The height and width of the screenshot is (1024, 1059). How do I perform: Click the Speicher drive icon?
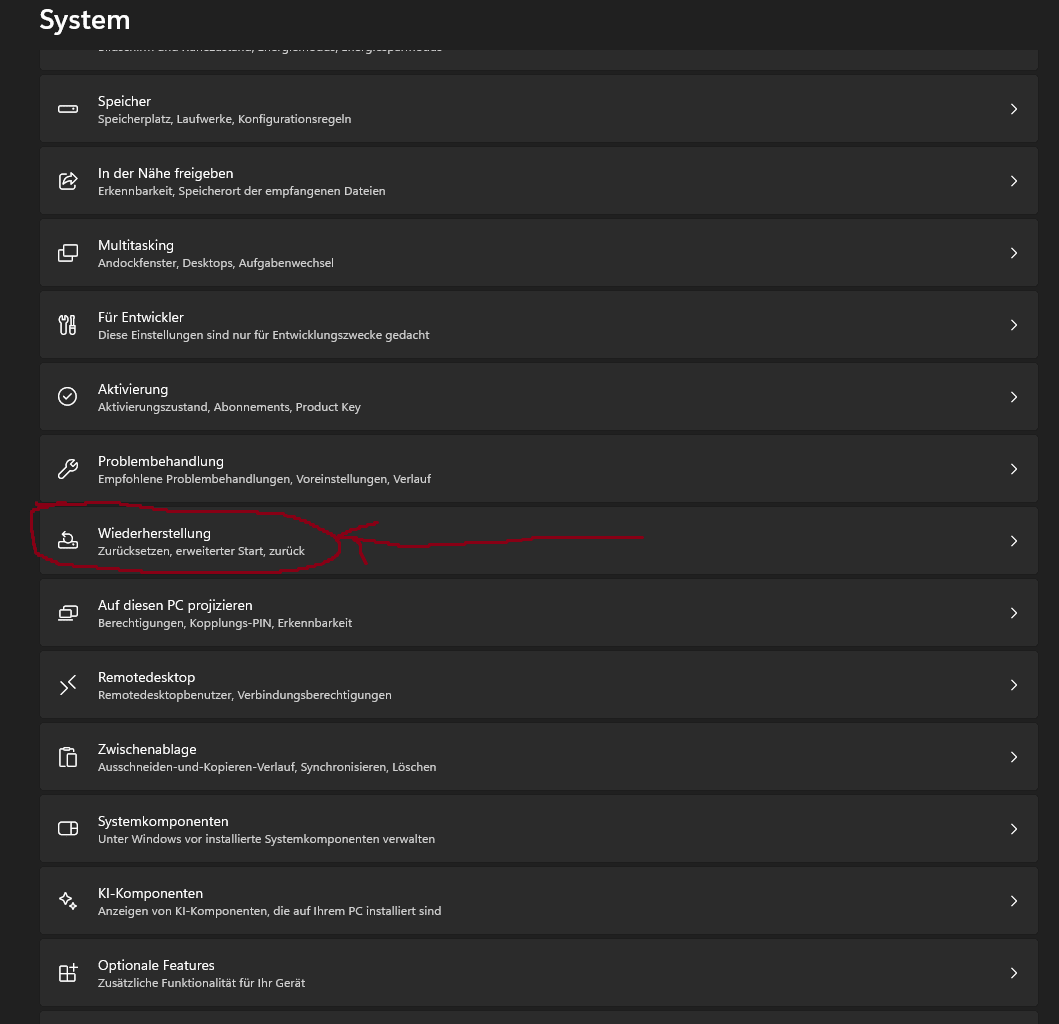(x=68, y=109)
